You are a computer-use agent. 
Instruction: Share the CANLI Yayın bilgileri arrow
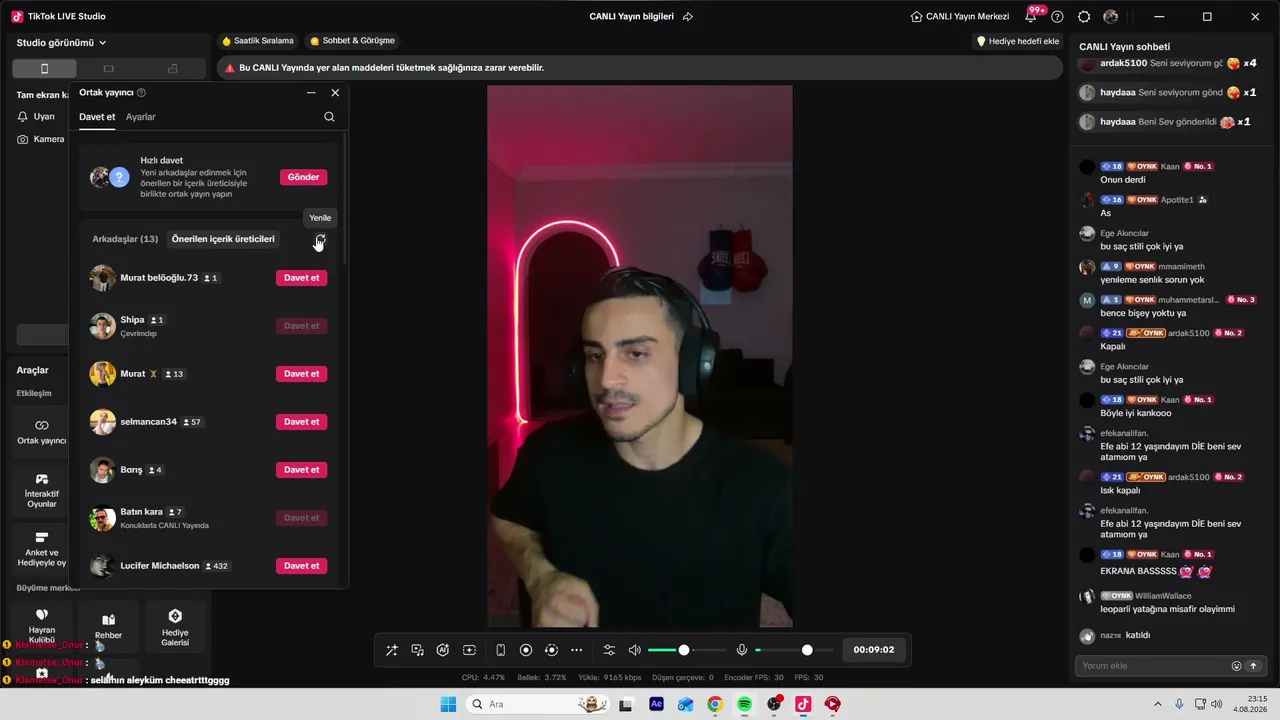[688, 17]
